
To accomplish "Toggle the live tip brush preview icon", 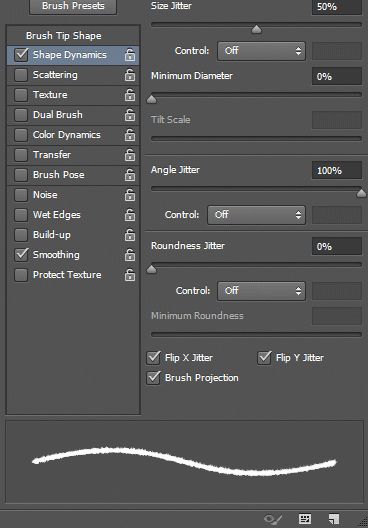I will [273, 519].
